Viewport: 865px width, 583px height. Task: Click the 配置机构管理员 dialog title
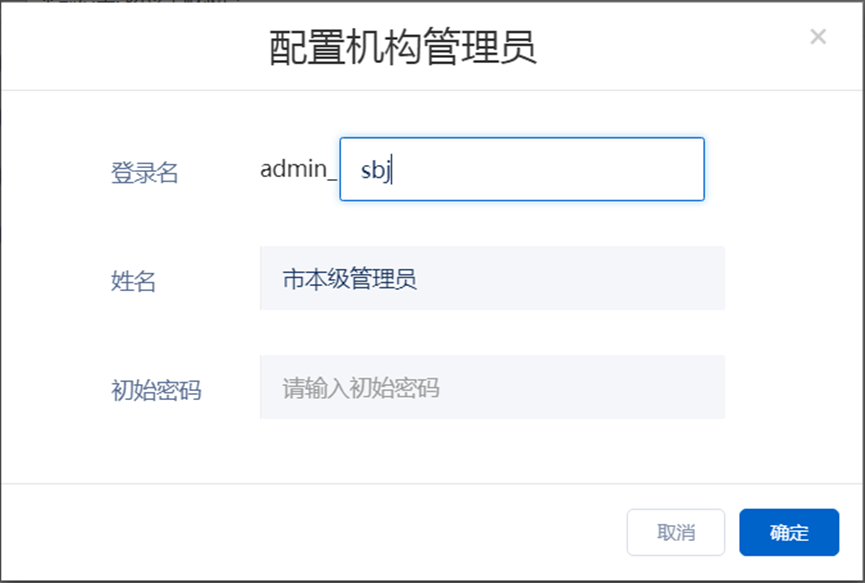pos(402,47)
